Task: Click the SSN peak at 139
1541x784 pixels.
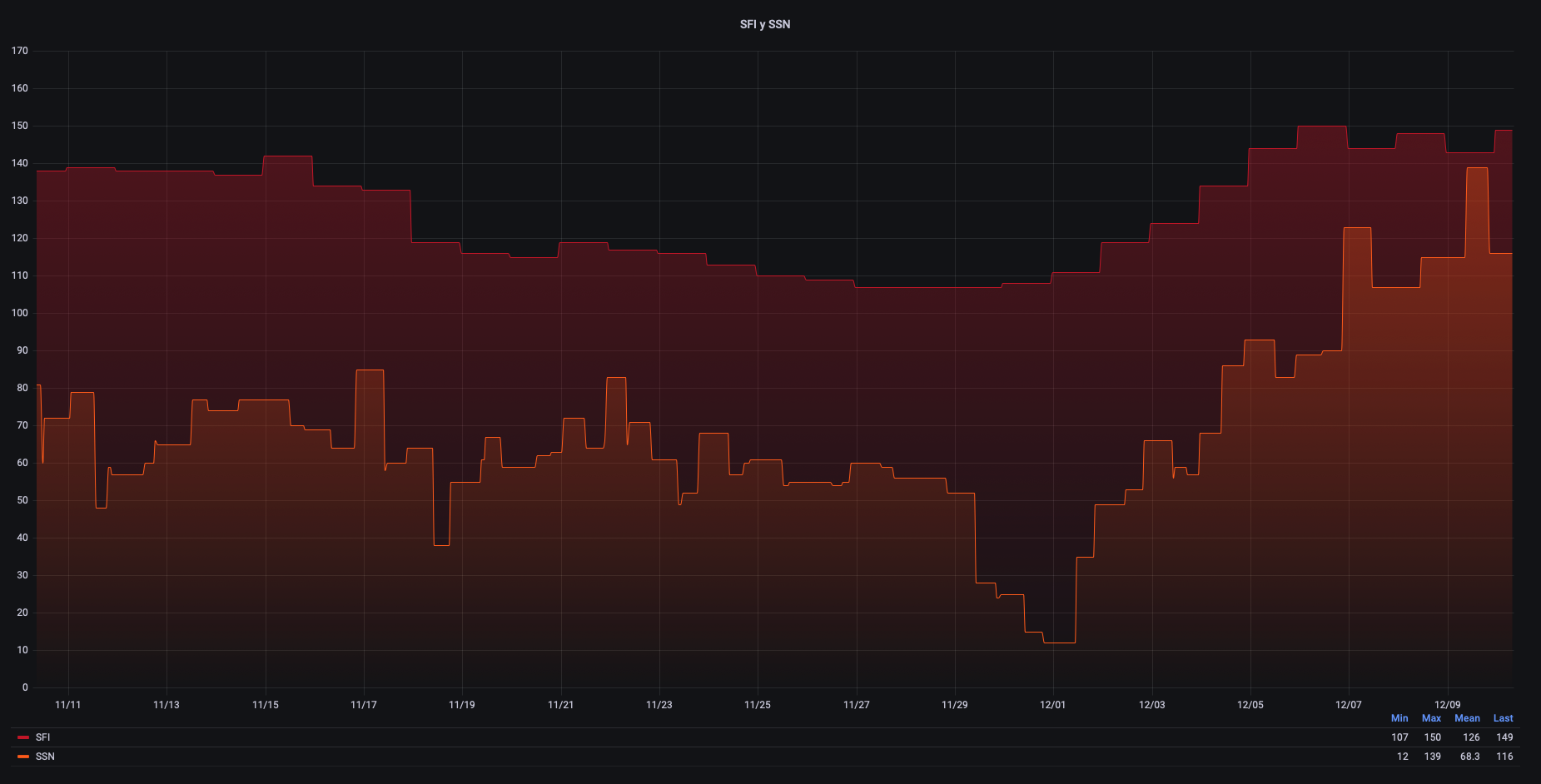Action: [x=1477, y=168]
